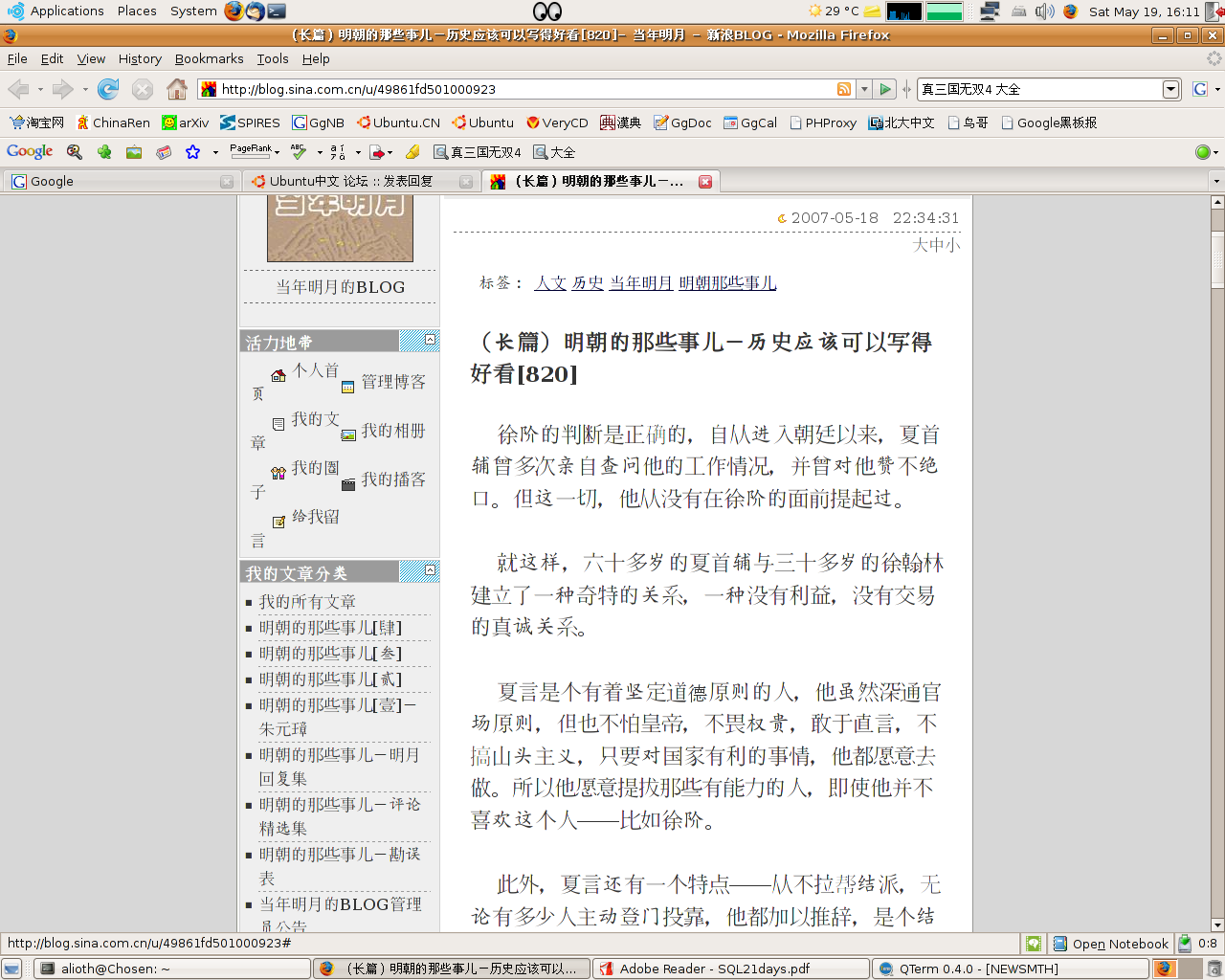
Task: Click the browser Forward arrow
Action: (x=62, y=89)
